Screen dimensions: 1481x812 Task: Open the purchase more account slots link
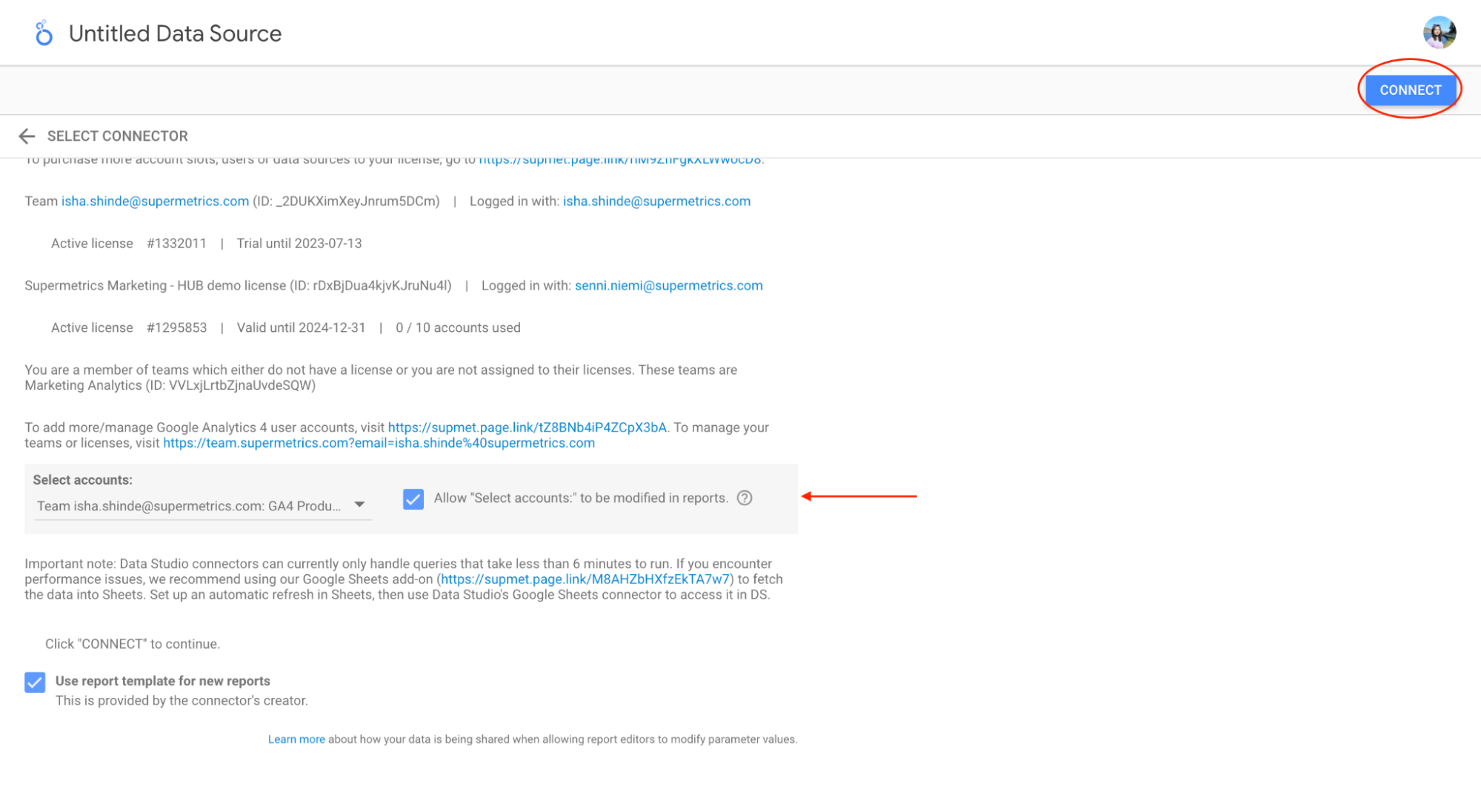(619, 160)
